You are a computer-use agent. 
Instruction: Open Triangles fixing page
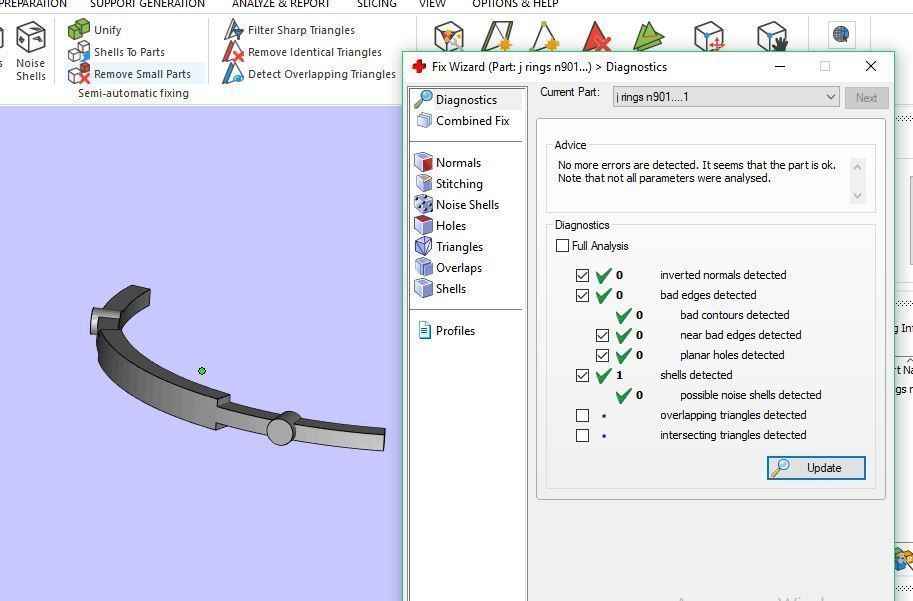[x=449, y=246]
